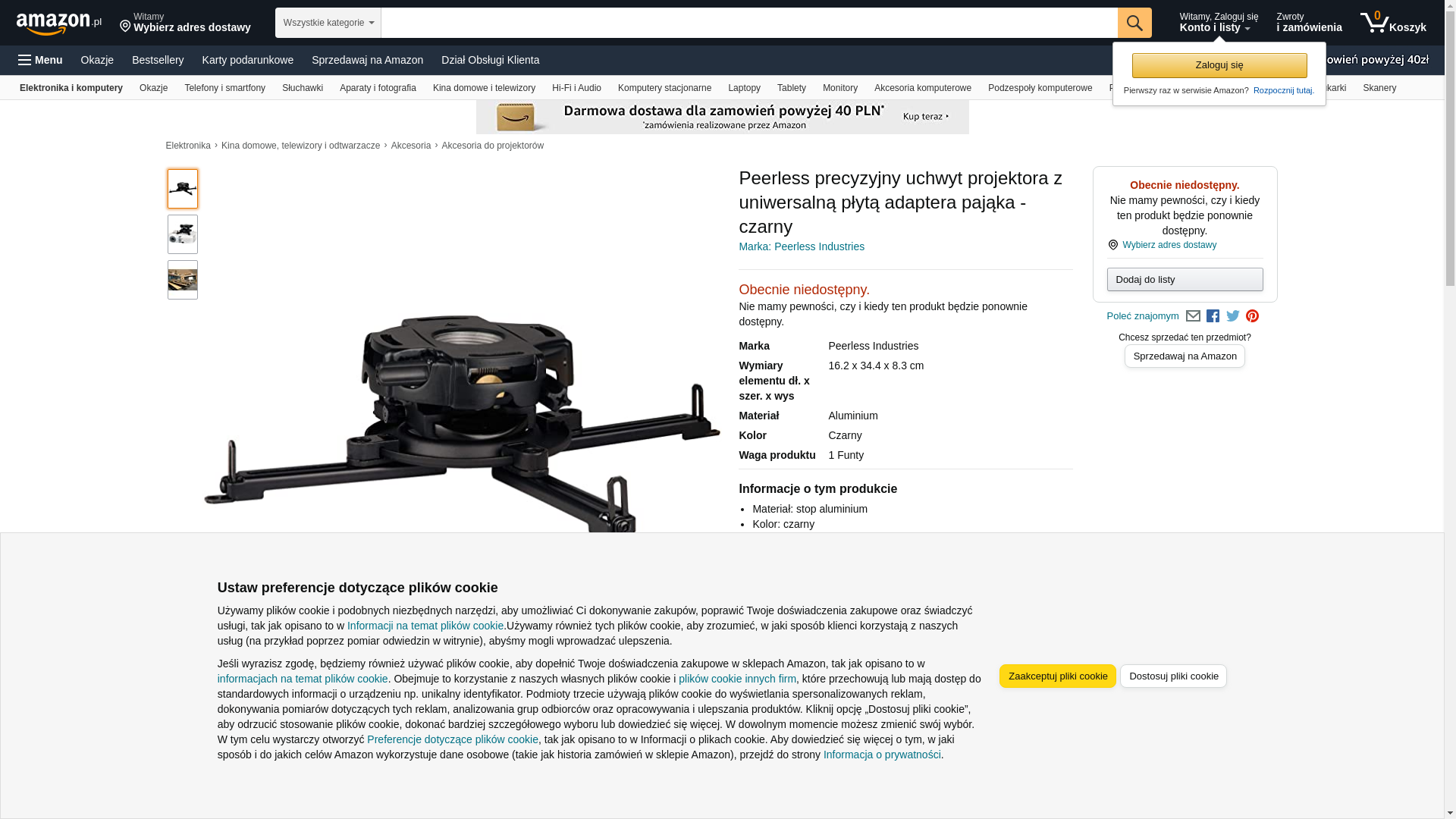Open the shopping cart Koszyk icon
Image resolution: width=1456 pixels, height=819 pixels.
1393,23
